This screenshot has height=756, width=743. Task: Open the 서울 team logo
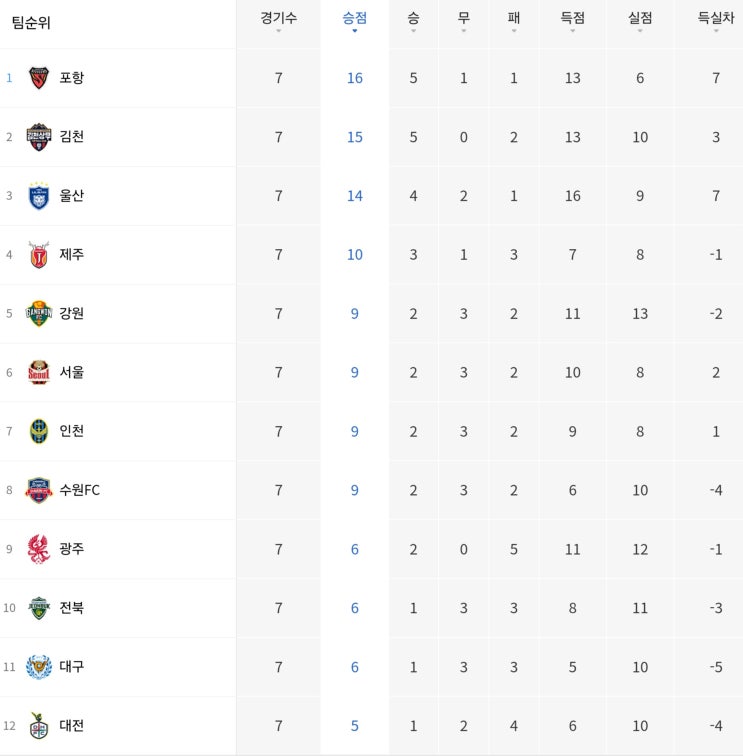[x=39, y=372]
